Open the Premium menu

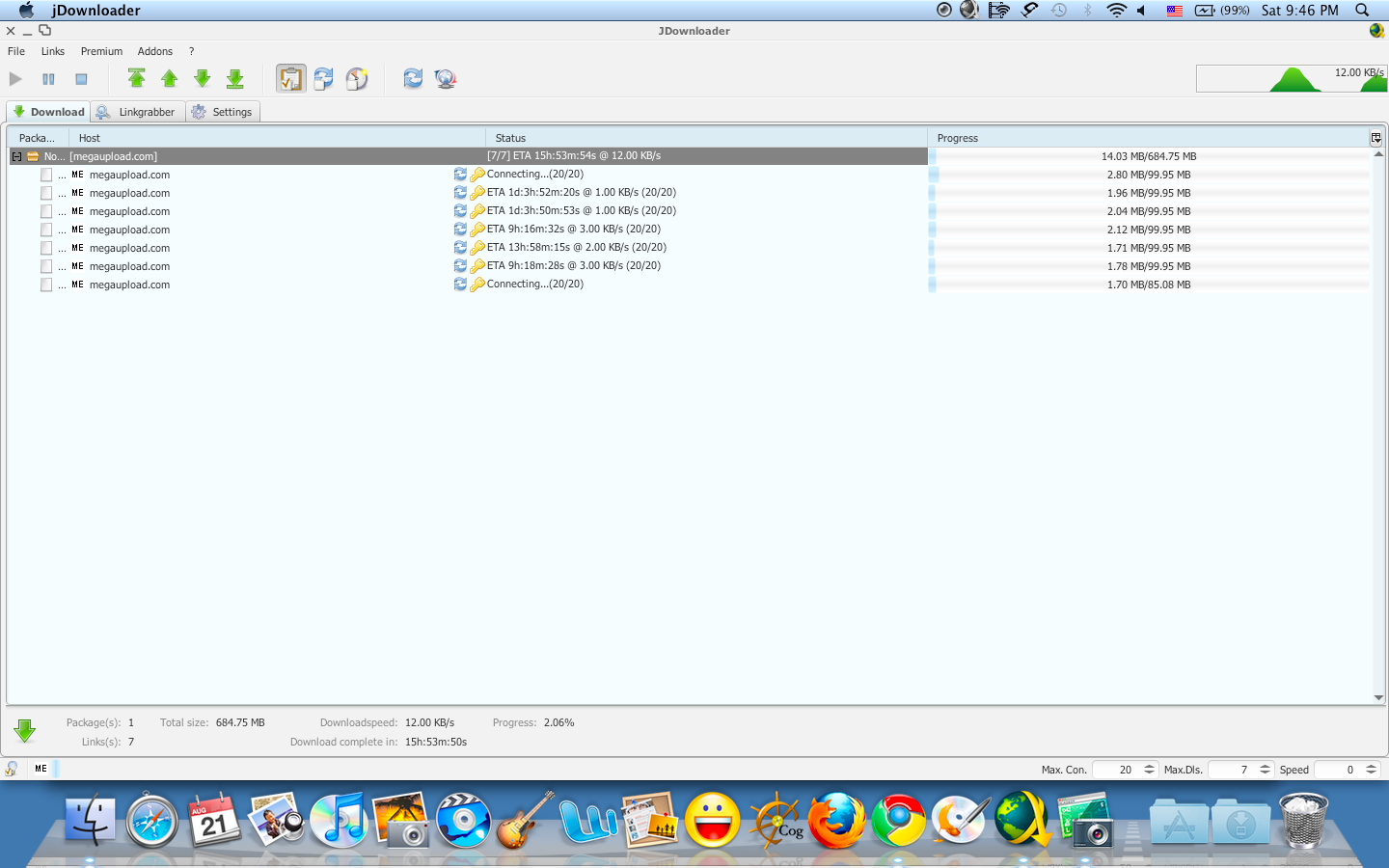click(101, 51)
